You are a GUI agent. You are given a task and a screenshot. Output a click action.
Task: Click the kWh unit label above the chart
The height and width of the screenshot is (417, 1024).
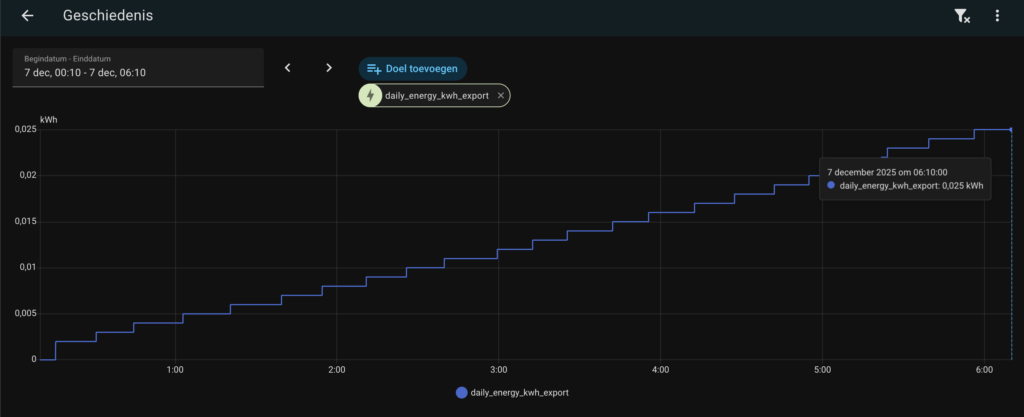click(48, 120)
